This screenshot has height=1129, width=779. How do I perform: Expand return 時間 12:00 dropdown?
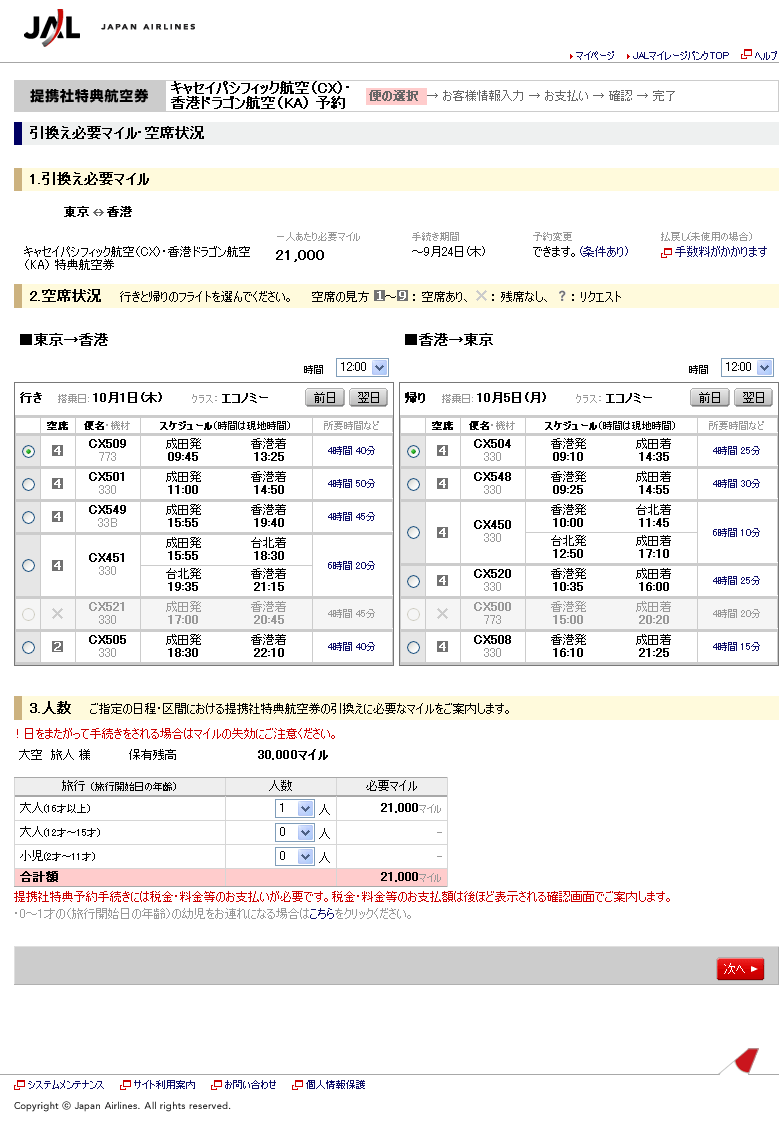(x=746, y=367)
